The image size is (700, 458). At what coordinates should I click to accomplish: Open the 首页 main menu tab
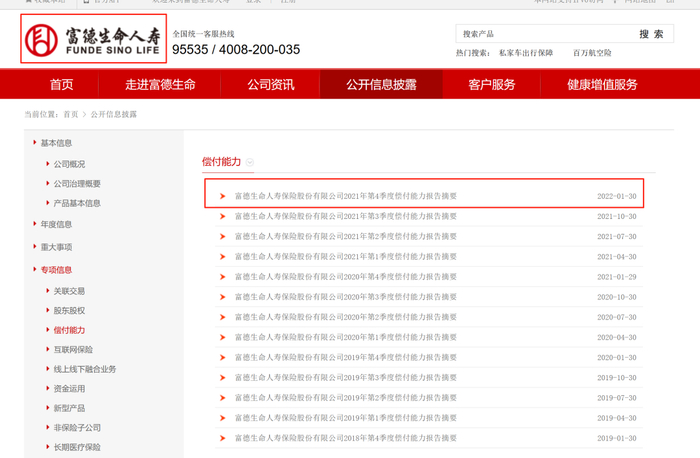(x=61, y=84)
